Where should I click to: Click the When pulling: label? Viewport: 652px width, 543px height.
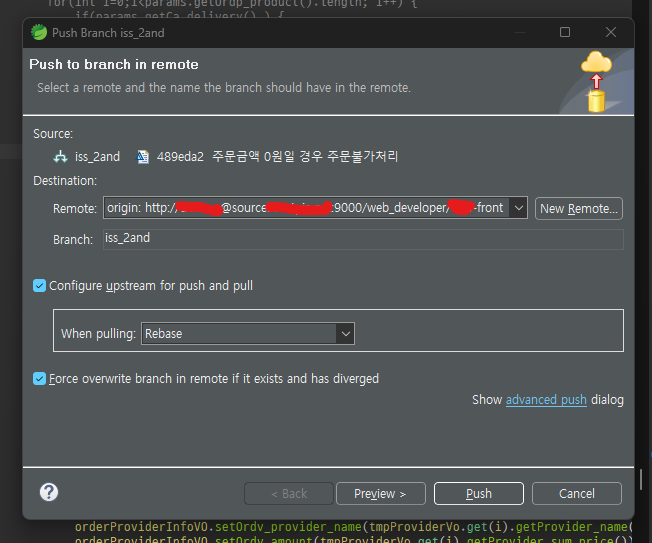tap(98, 333)
